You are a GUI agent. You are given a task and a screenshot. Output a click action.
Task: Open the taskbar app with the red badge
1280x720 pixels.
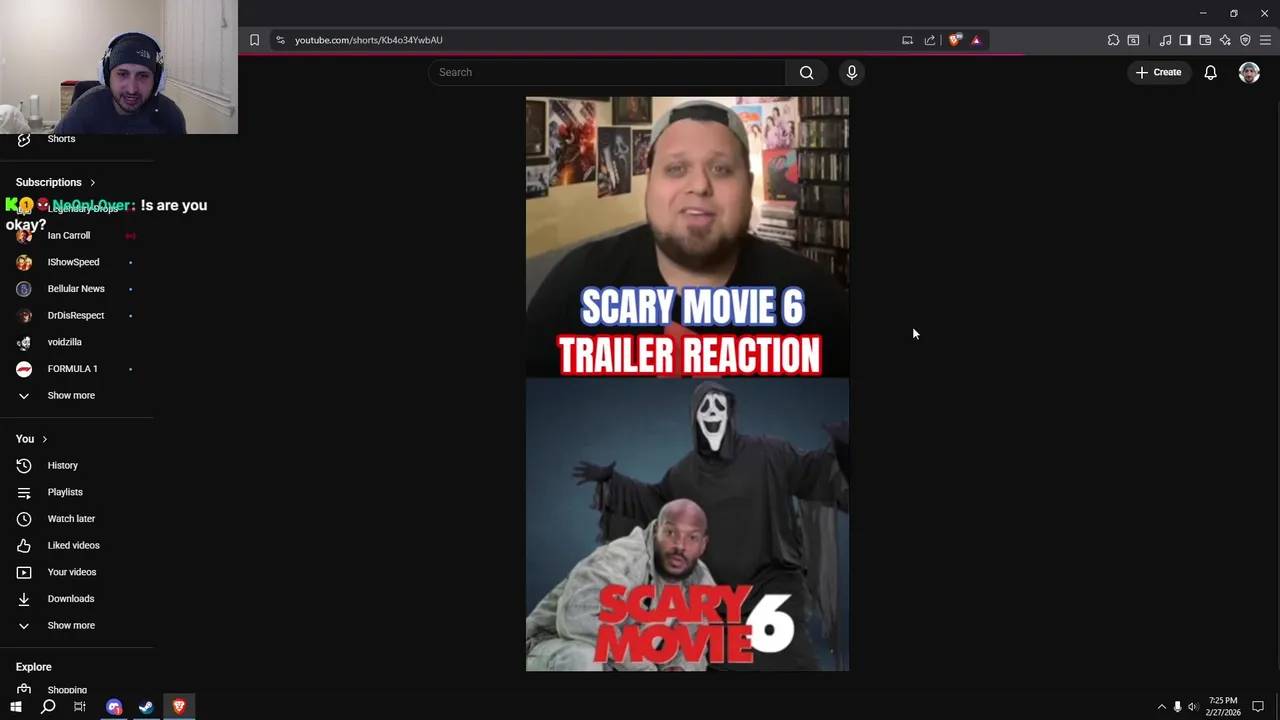pos(114,707)
